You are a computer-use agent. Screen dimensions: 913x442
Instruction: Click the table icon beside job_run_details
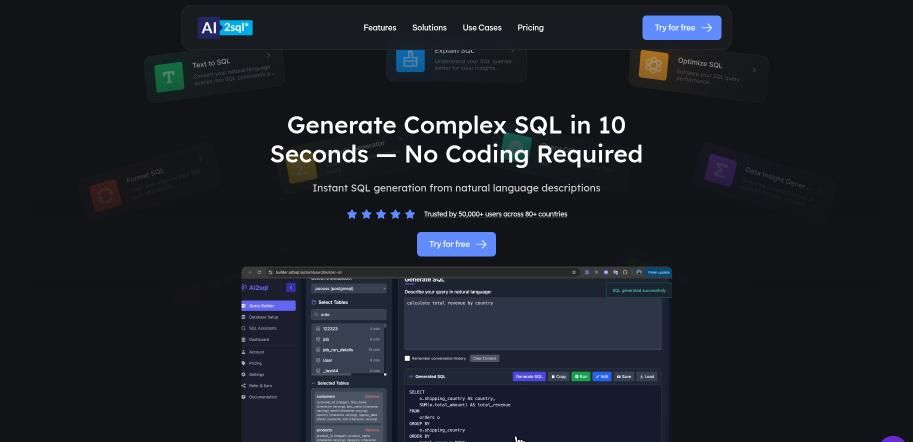pos(318,350)
